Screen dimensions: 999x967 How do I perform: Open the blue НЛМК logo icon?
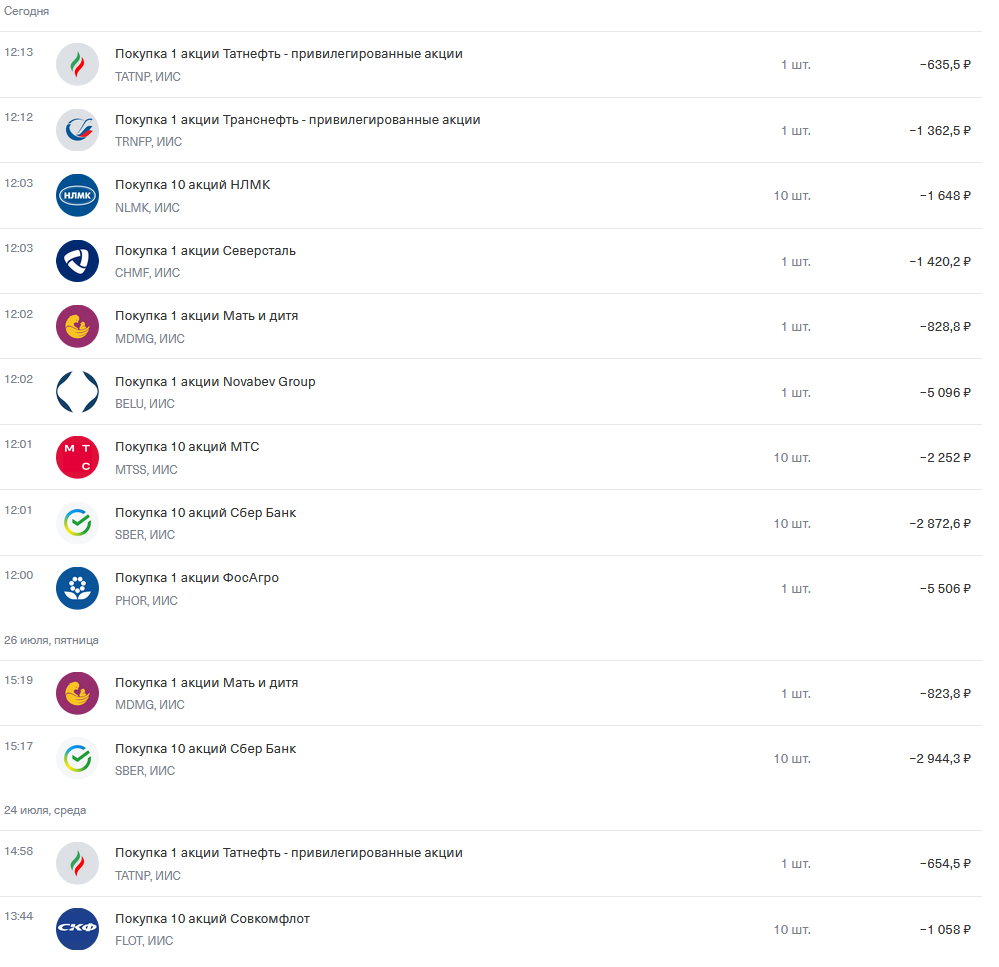77,196
